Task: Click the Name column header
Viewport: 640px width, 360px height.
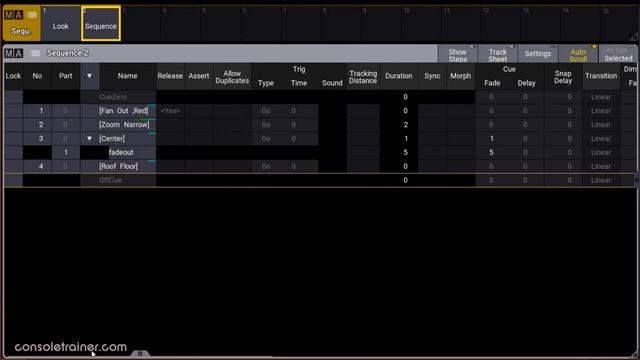Action: point(127,76)
